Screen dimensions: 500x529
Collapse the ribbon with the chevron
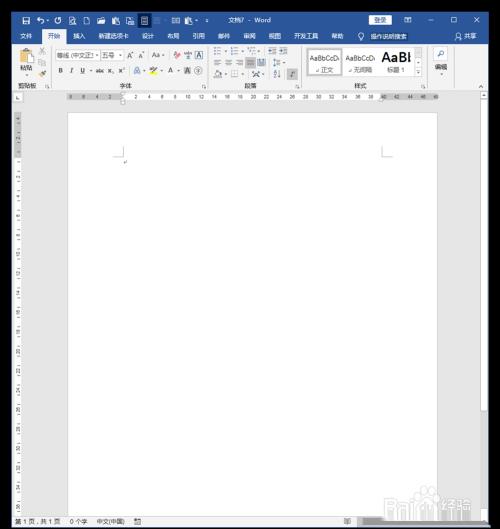click(481, 87)
